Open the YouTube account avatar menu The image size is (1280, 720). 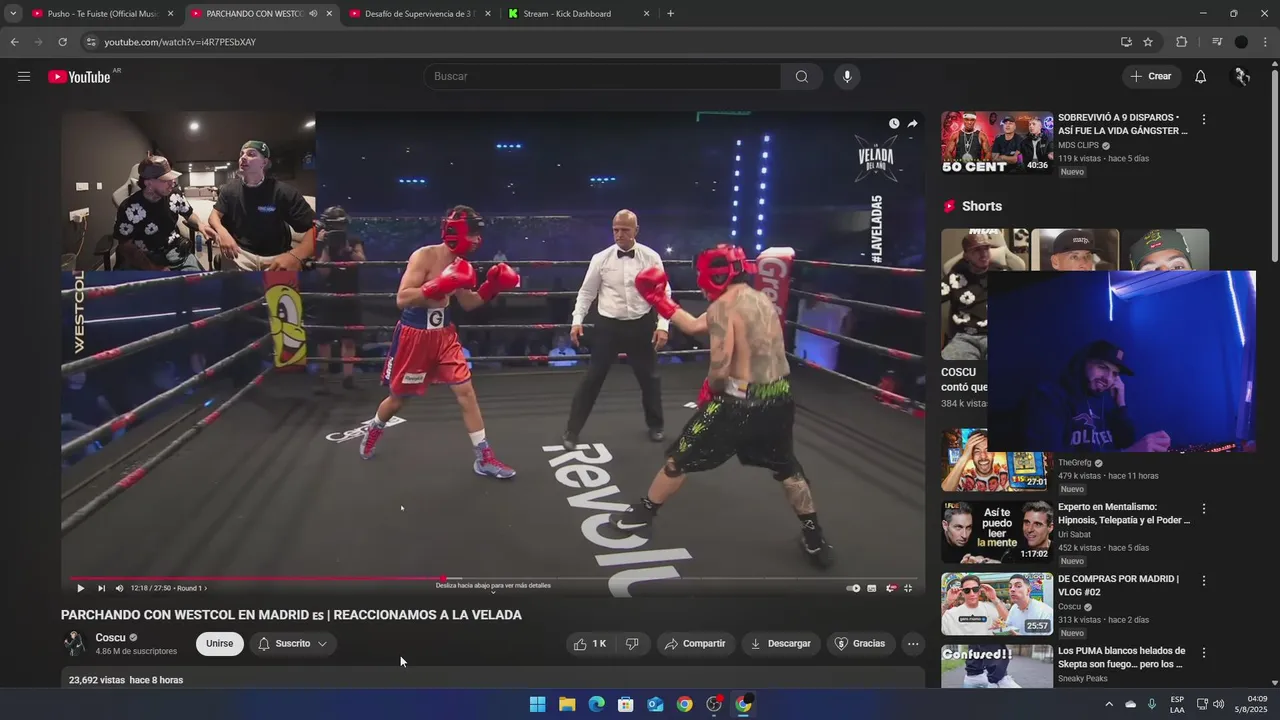tap(1241, 76)
